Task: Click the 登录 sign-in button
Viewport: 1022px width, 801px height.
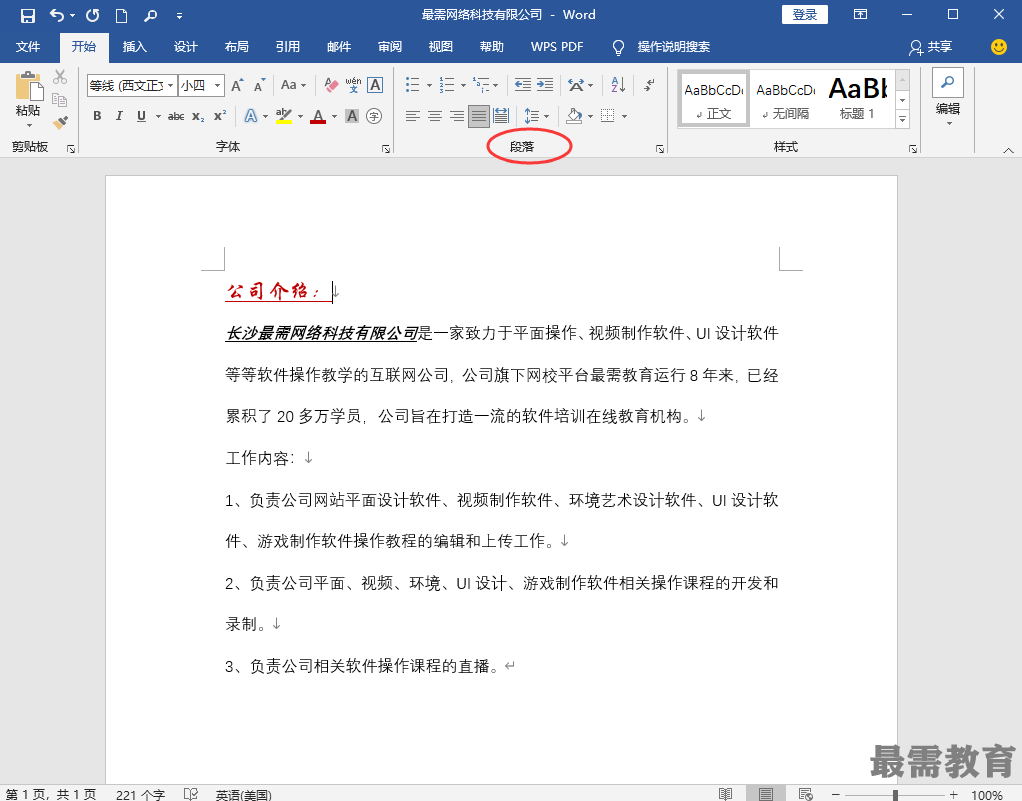Action: click(805, 14)
